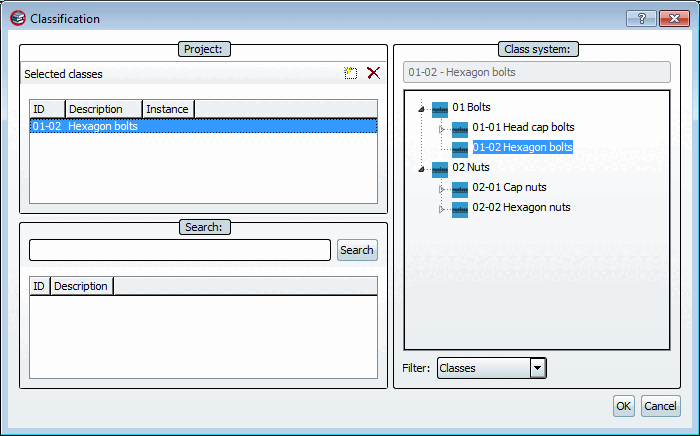Click the Search button

tap(357, 250)
